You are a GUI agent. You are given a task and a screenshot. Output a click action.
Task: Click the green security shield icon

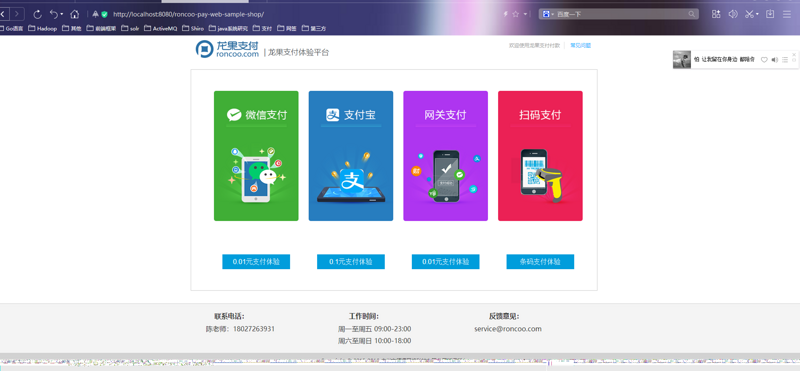point(105,14)
